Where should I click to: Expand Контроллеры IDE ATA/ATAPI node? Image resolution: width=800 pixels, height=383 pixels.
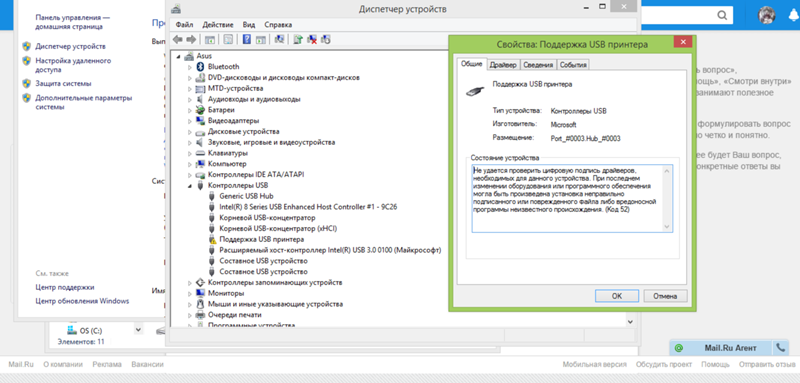click(190, 175)
